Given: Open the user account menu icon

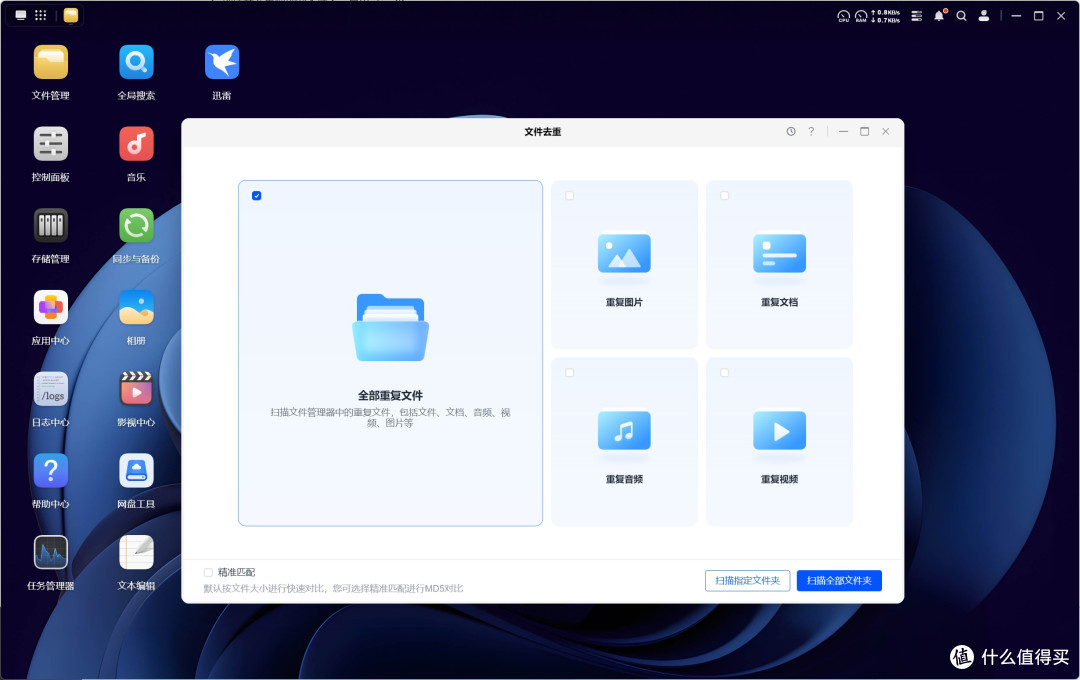Looking at the screenshot, I should click(984, 15).
